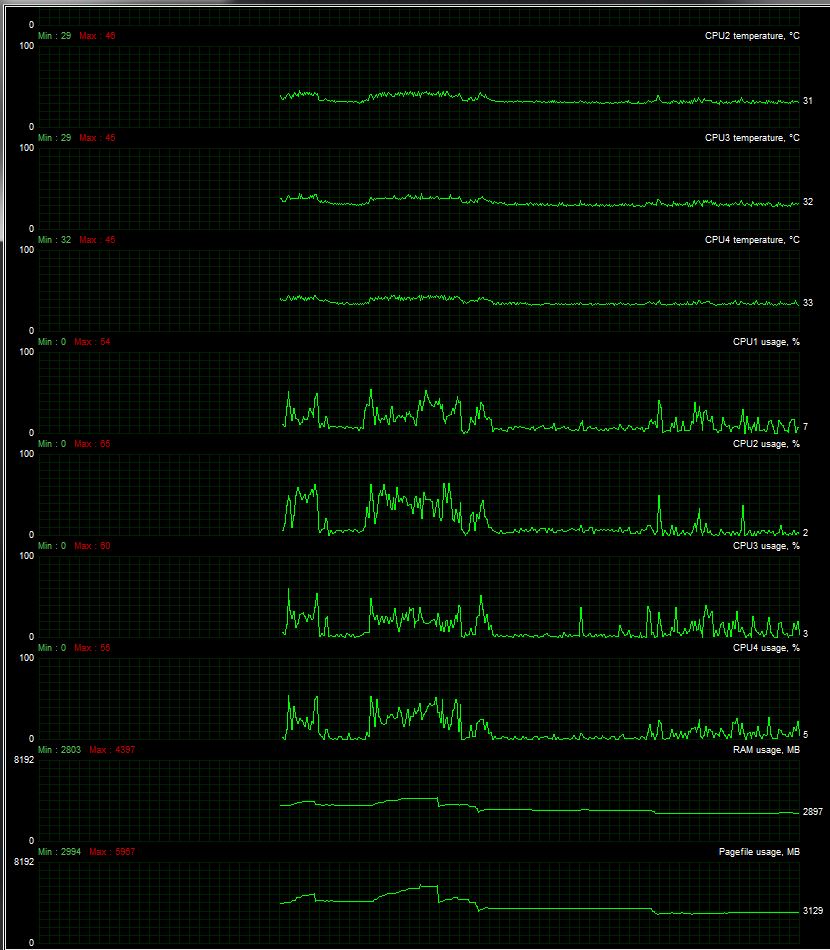
Task: Click the 8192 axis label of Pagefile usage
Action: (24, 862)
